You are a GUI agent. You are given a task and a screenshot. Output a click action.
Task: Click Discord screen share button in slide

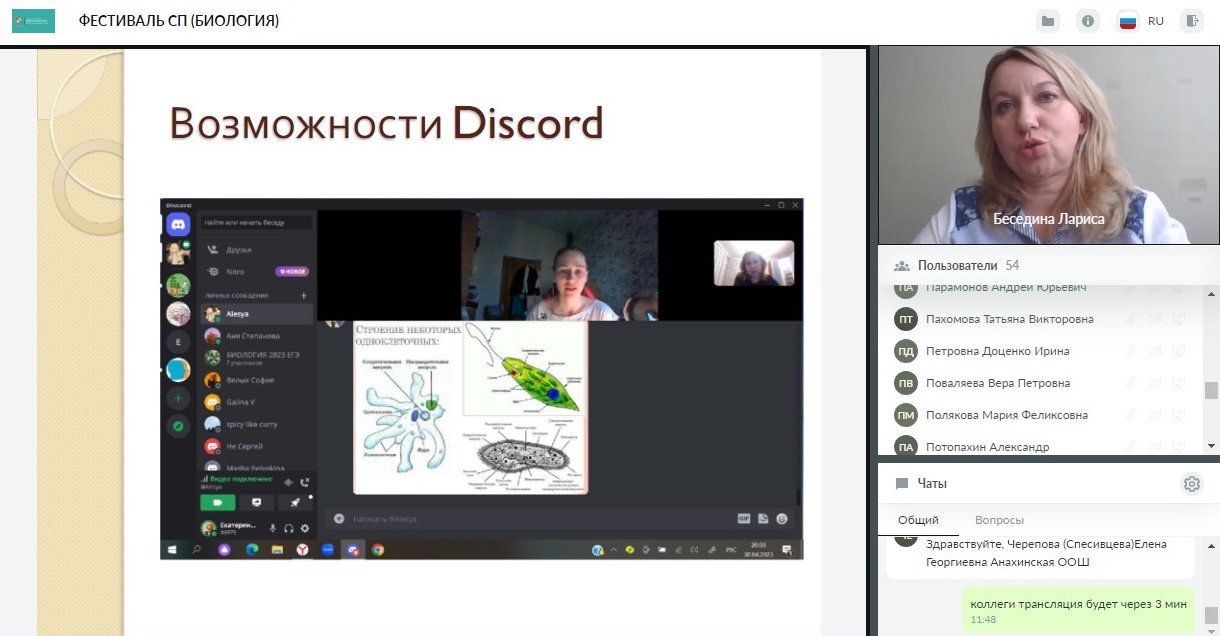pyautogui.click(x=256, y=502)
